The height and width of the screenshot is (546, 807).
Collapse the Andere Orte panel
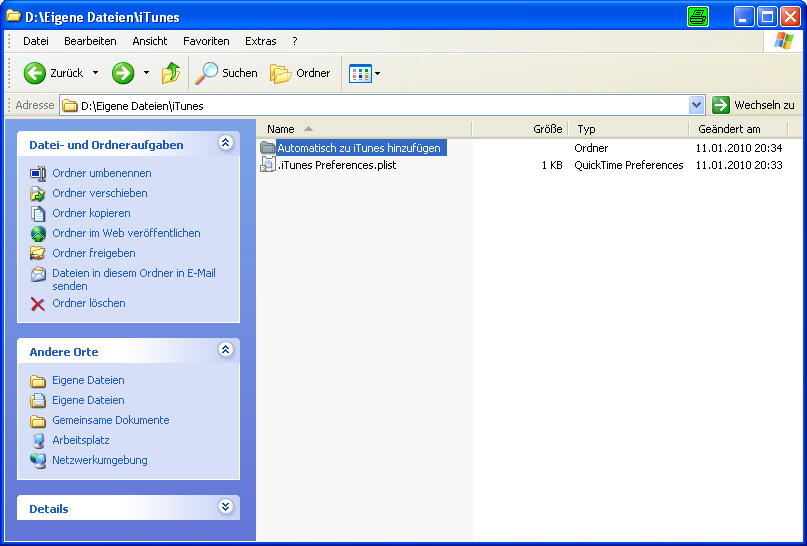pyautogui.click(x=225, y=350)
